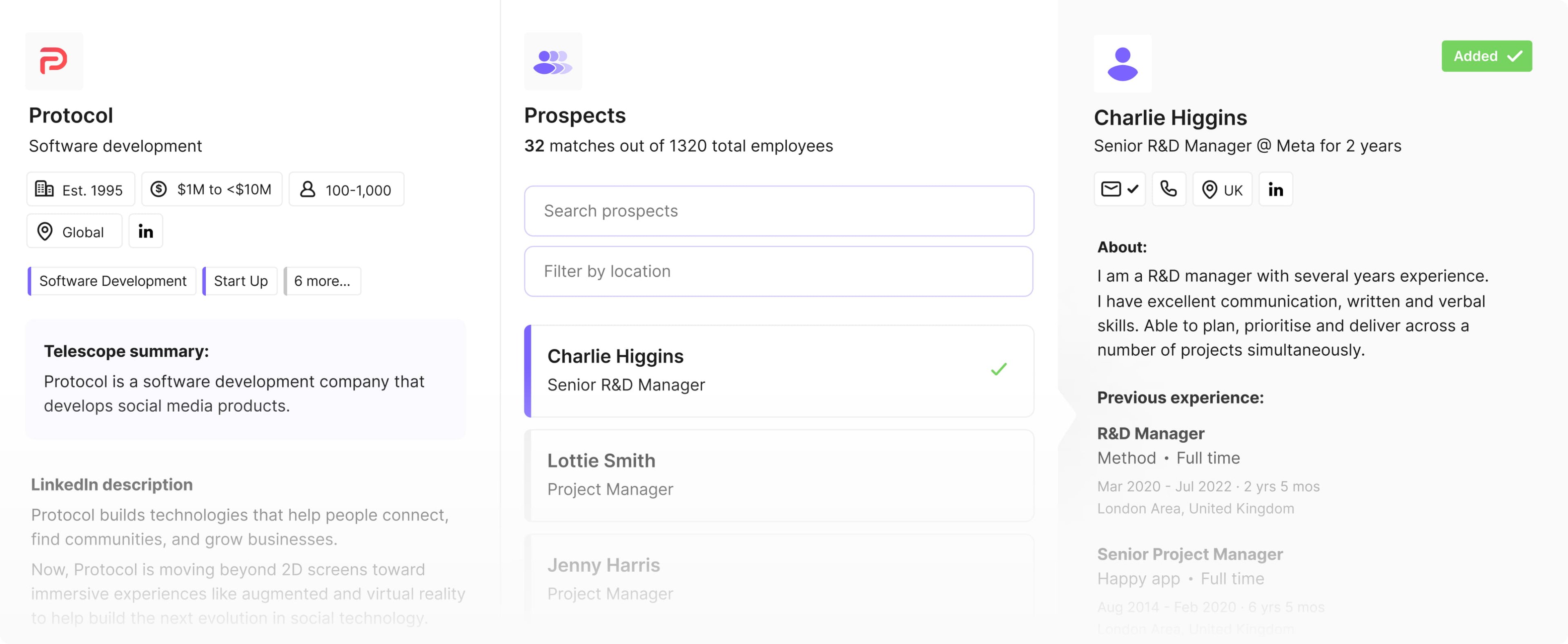
Task: Click the Protocol company logo icon
Action: [54, 61]
